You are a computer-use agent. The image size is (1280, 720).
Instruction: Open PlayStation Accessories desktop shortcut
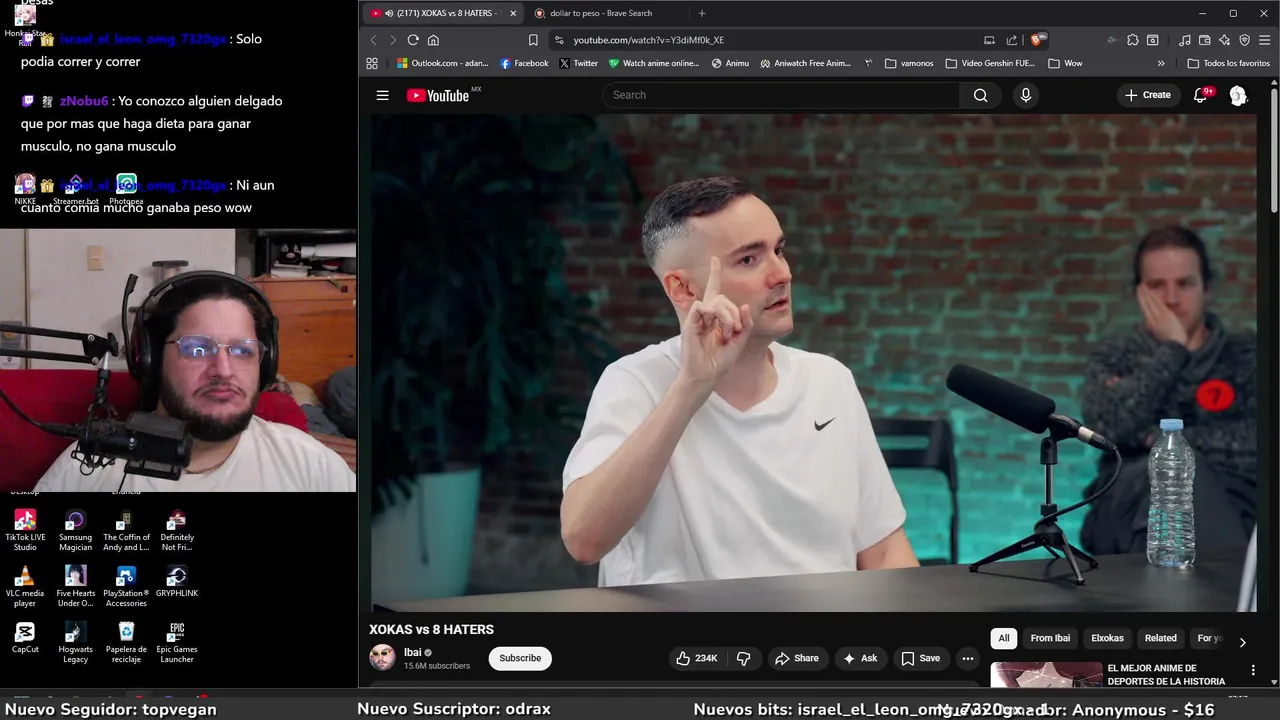(126, 586)
